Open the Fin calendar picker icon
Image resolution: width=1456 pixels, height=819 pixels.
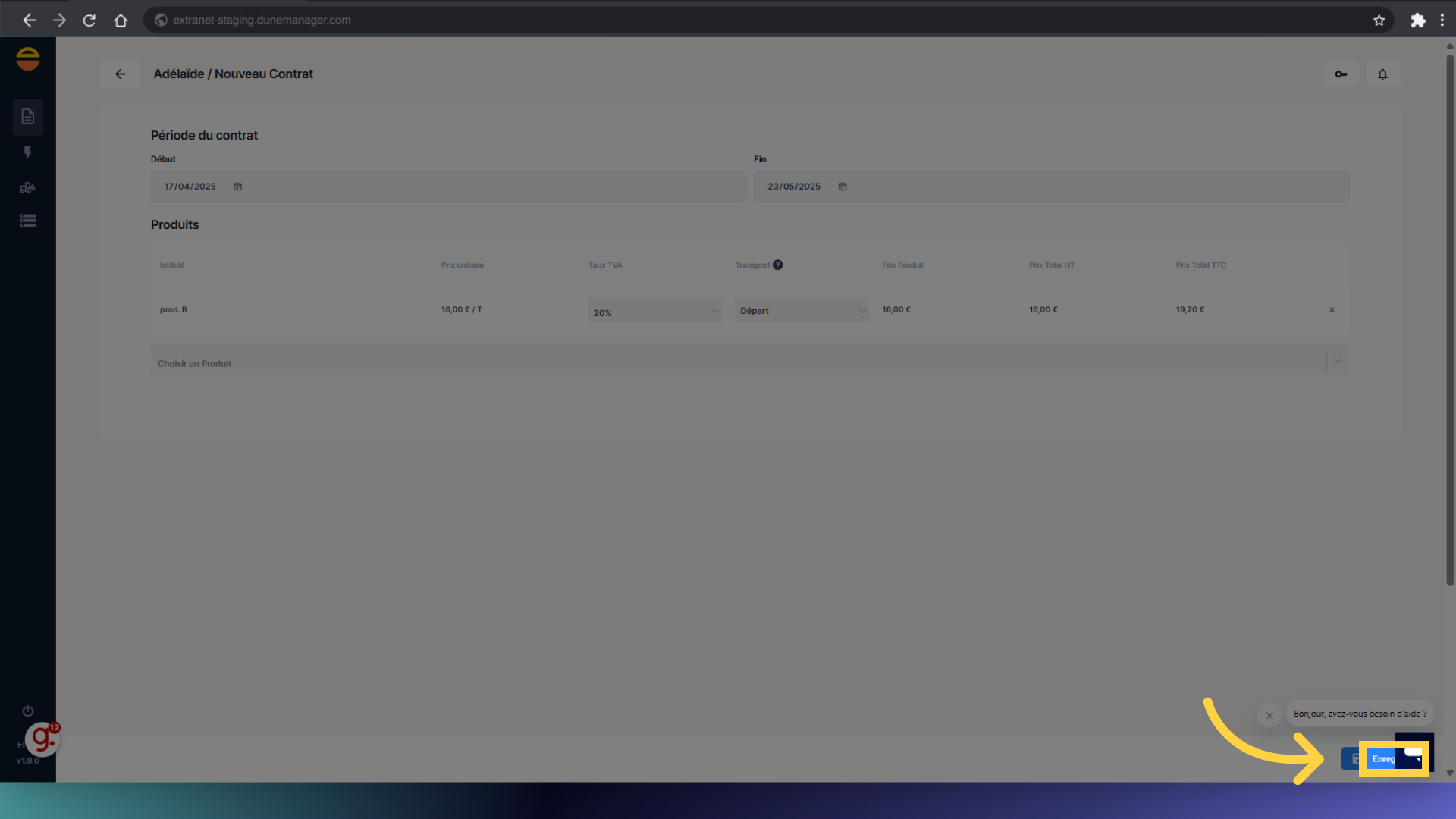843,187
